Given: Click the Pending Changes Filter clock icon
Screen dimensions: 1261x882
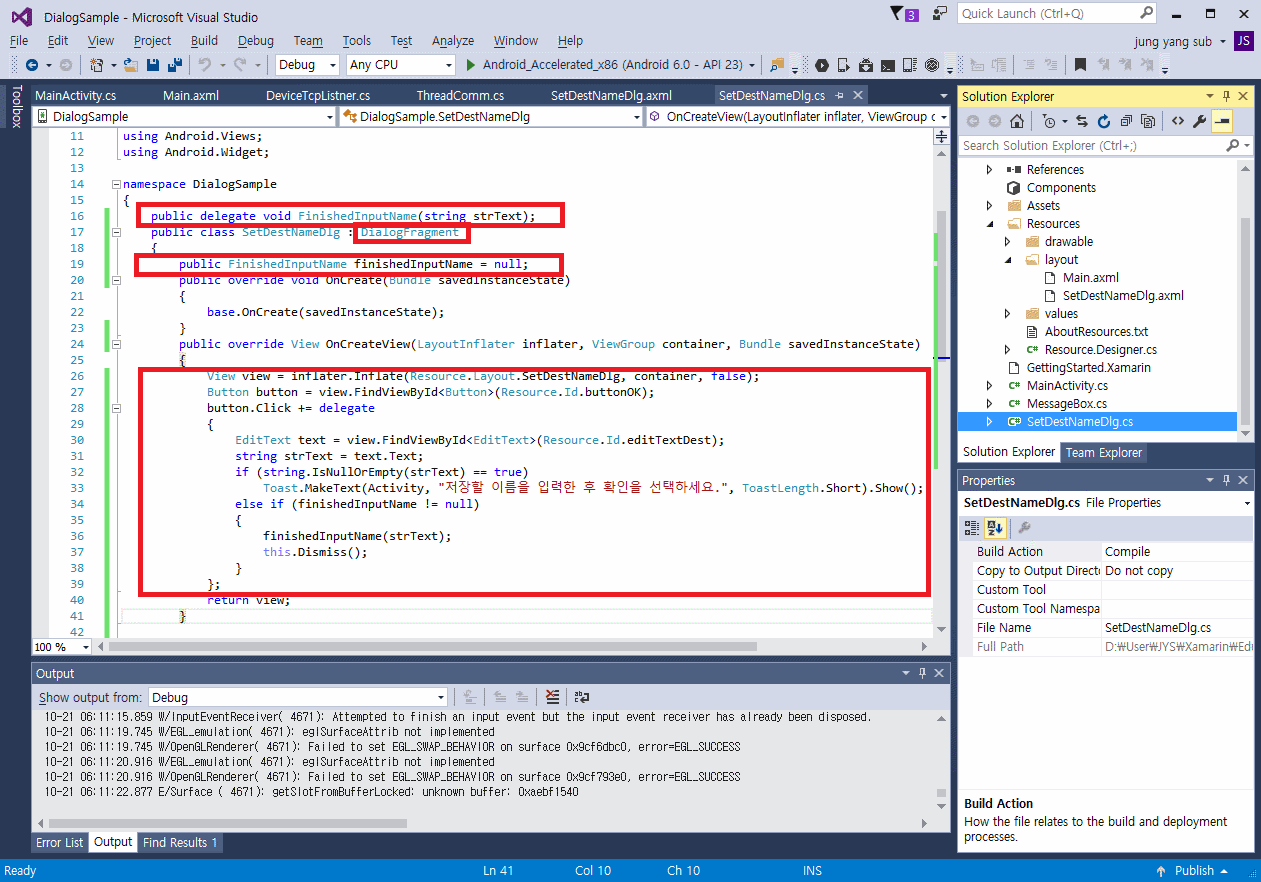Looking at the screenshot, I should point(1049,121).
